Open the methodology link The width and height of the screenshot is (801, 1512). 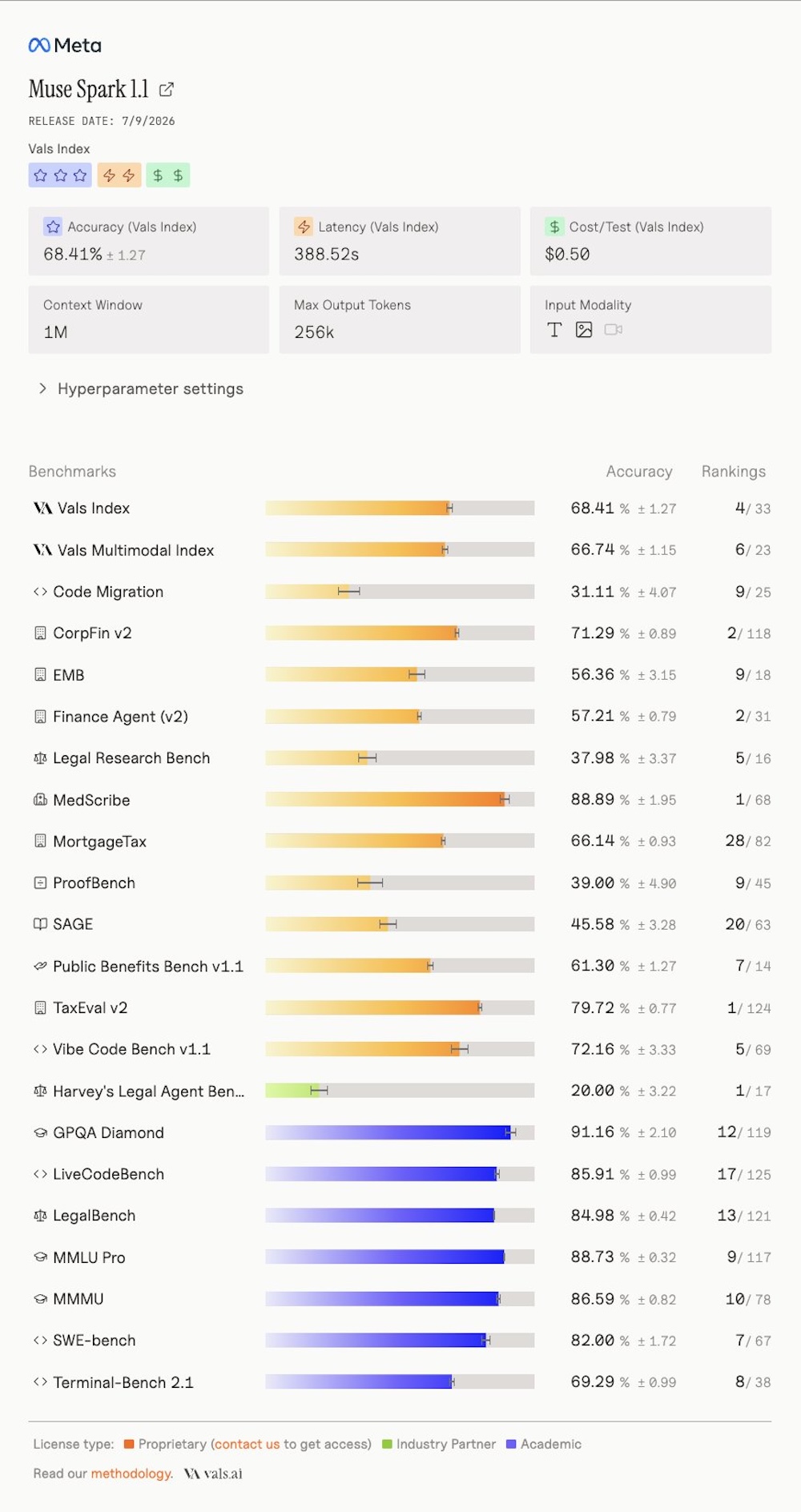pyautogui.click(x=131, y=1474)
